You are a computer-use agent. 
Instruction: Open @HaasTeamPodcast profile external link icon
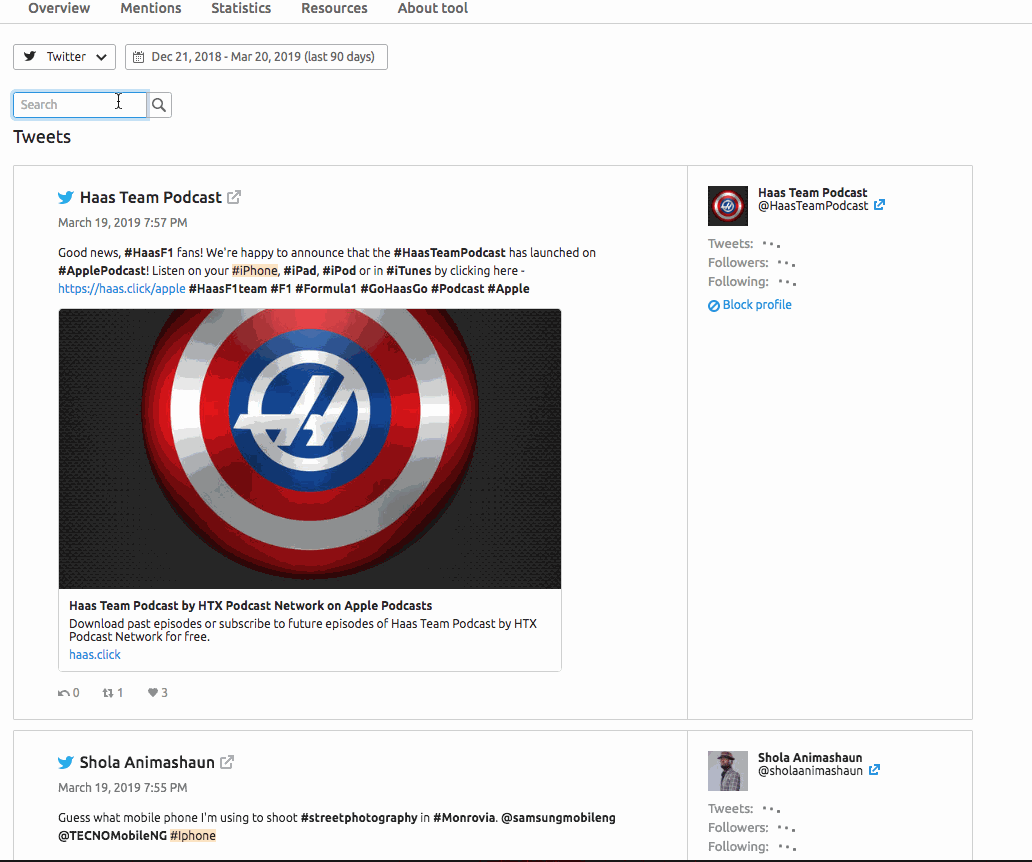pyautogui.click(x=879, y=205)
